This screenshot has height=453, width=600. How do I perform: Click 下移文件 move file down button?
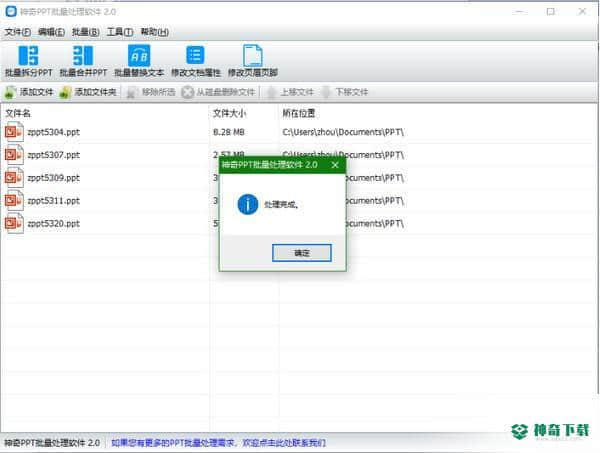345,92
